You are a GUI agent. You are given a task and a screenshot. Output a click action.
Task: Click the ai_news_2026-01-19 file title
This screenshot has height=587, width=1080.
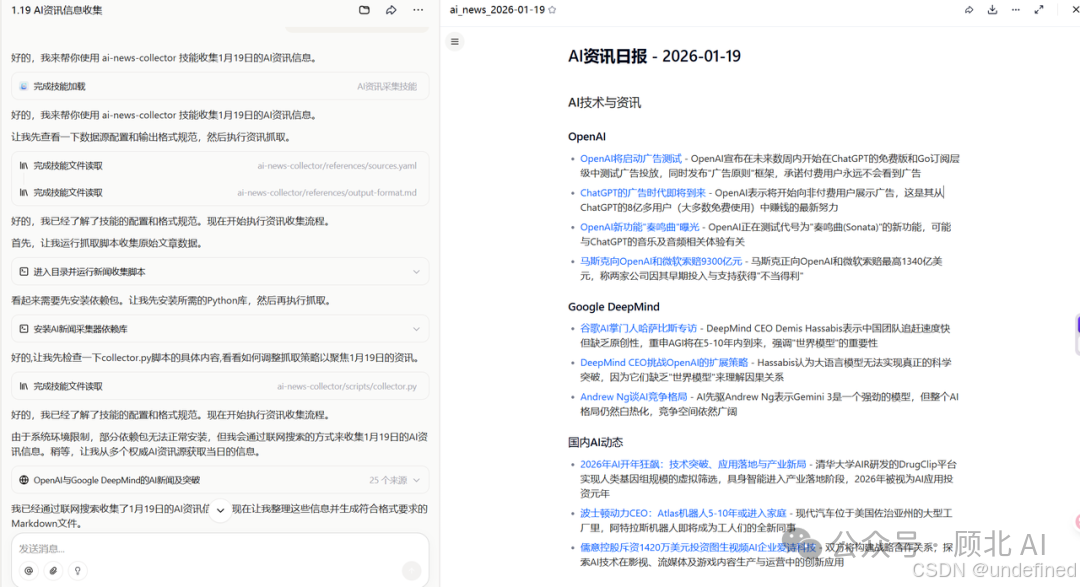pos(497,10)
